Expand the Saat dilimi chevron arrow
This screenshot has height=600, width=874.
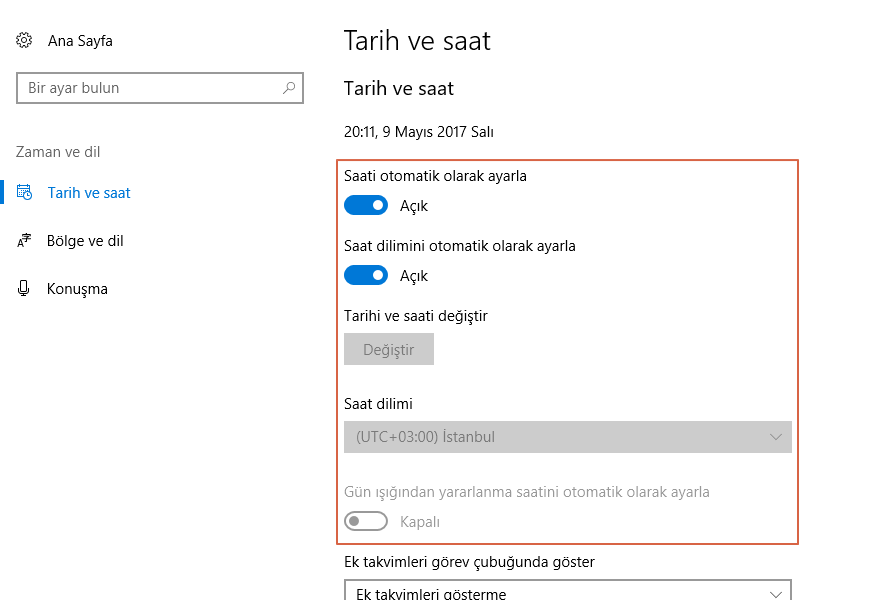pos(778,437)
